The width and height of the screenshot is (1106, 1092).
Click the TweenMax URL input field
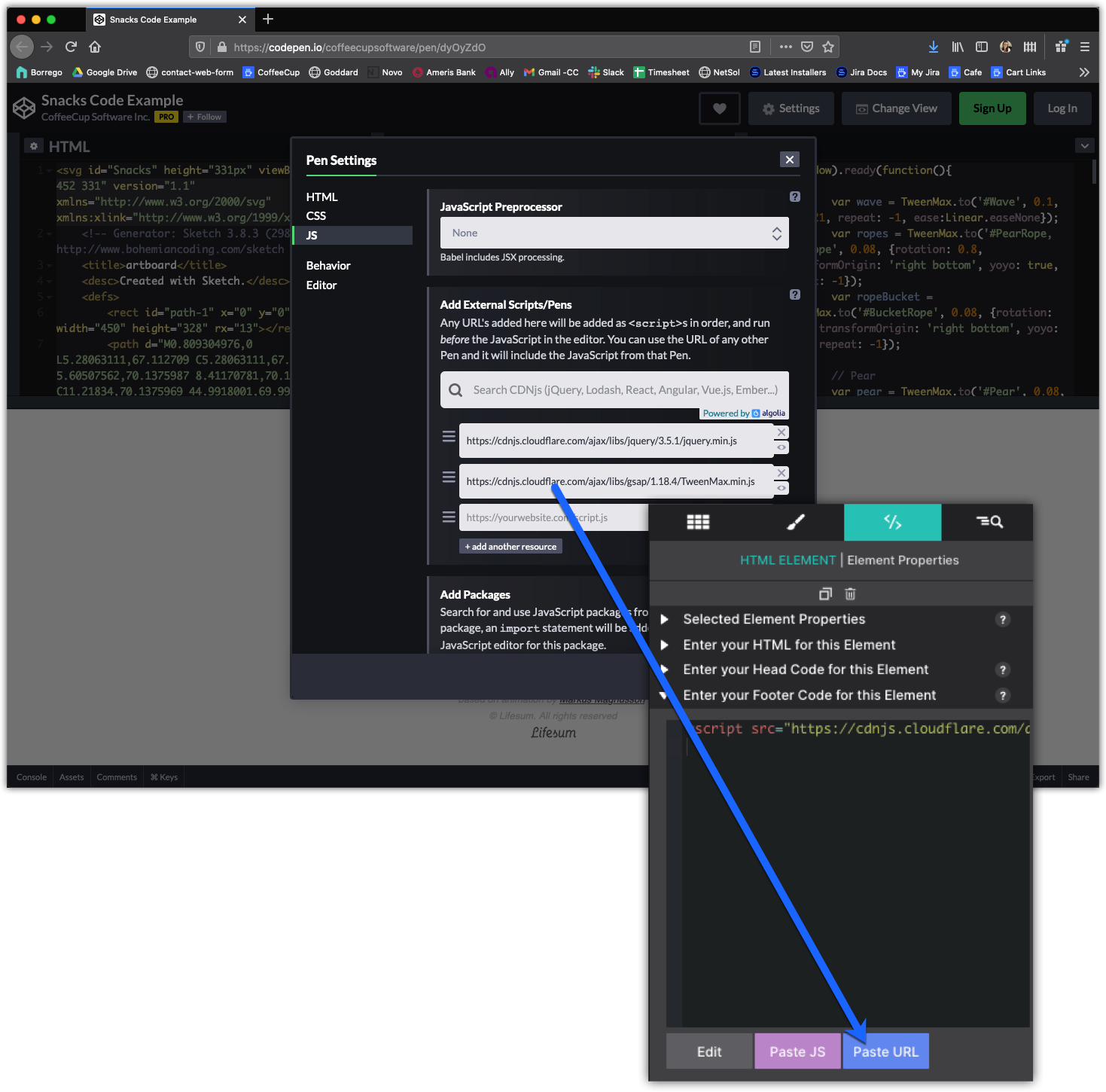point(616,481)
